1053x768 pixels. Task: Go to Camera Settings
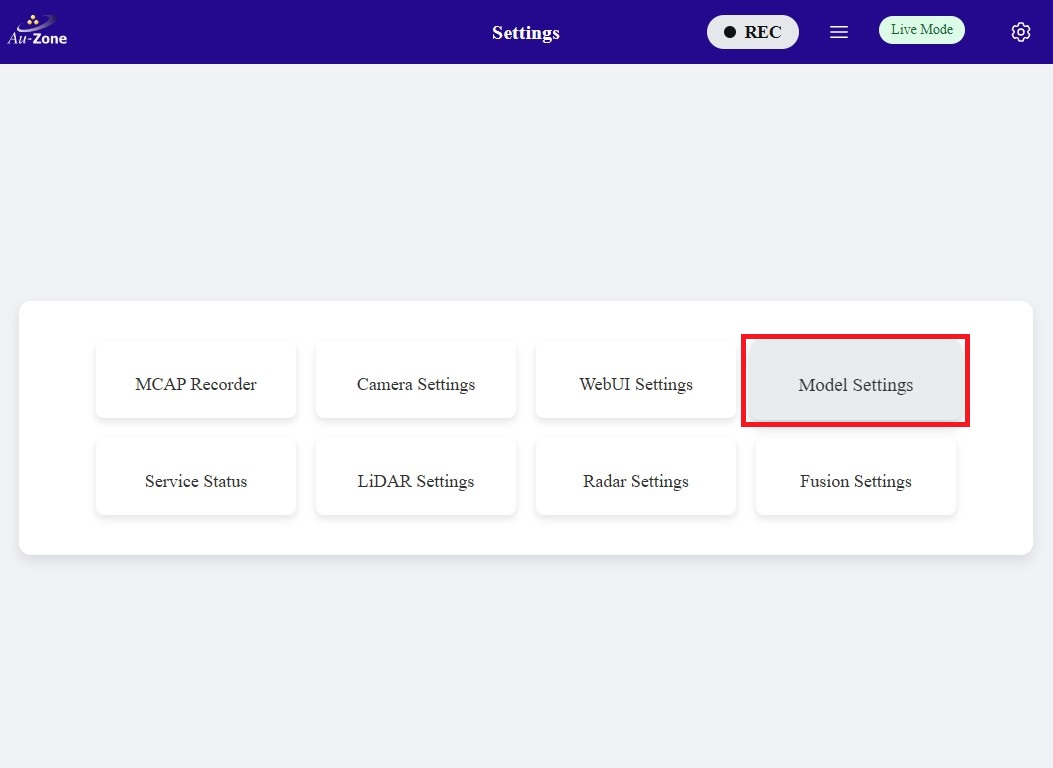416,384
